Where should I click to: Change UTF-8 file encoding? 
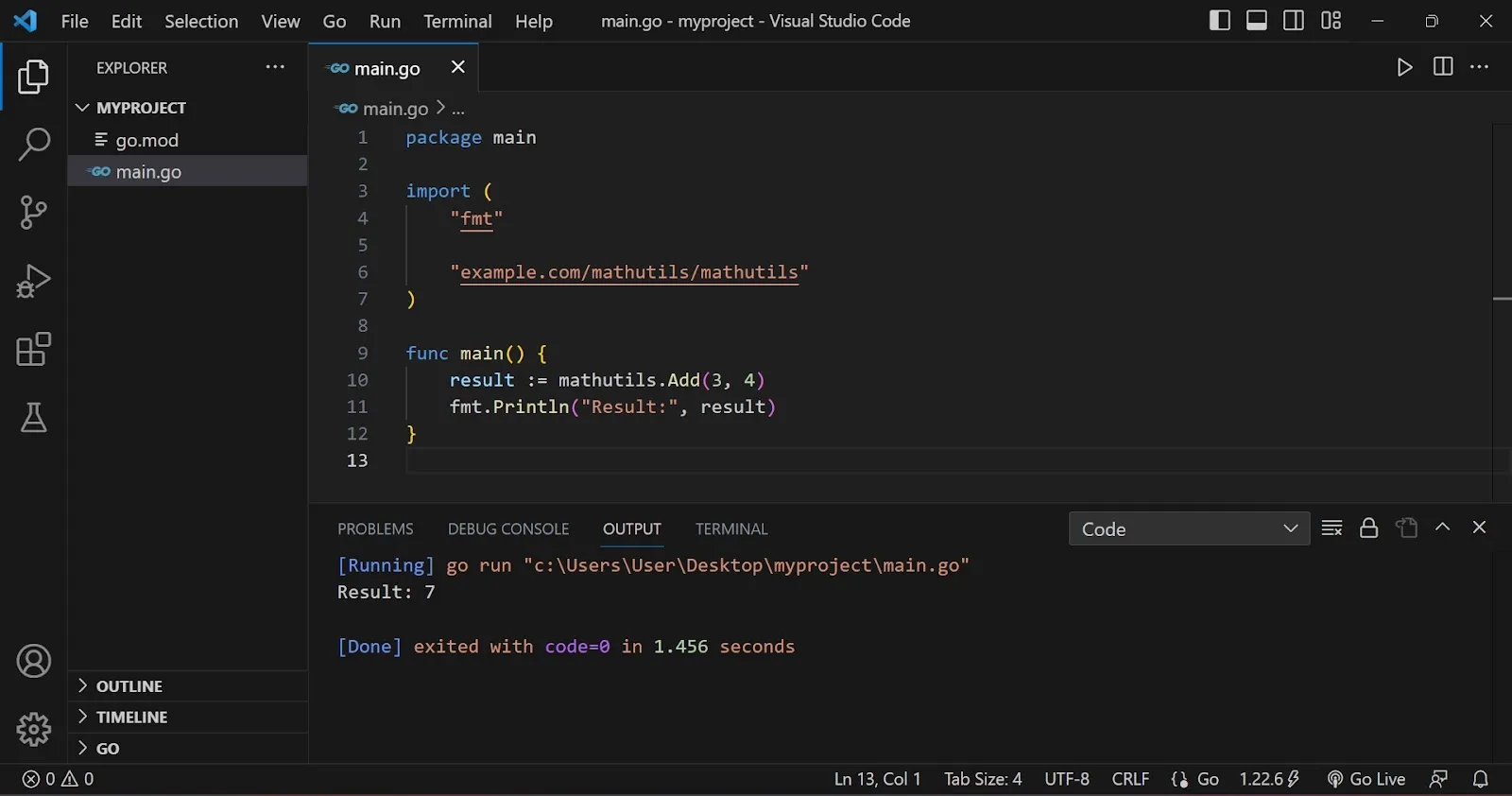coord(1067,779)
